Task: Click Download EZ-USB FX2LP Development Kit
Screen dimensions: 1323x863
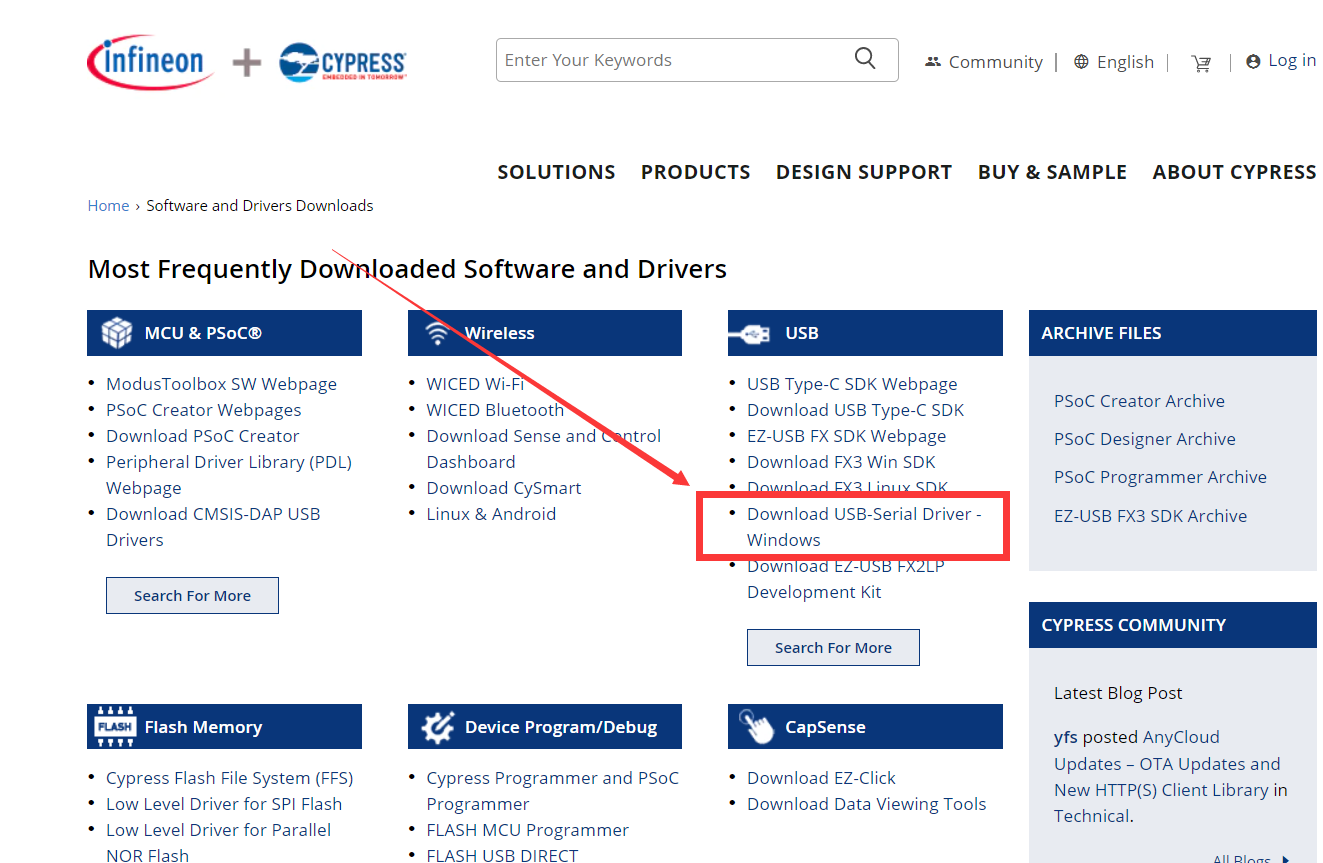Action: point(845,579)
